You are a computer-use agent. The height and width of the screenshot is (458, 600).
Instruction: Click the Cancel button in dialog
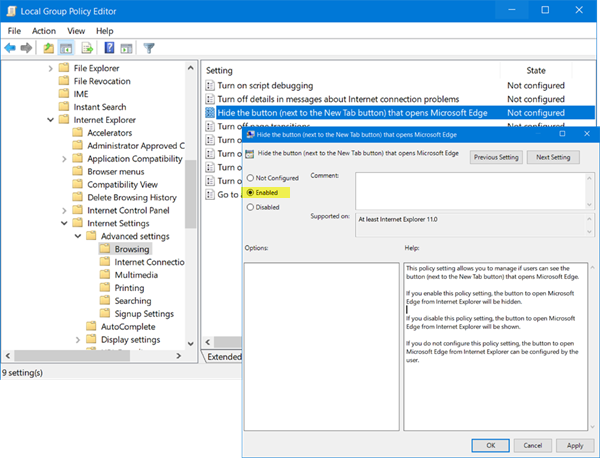click(533, 445)
